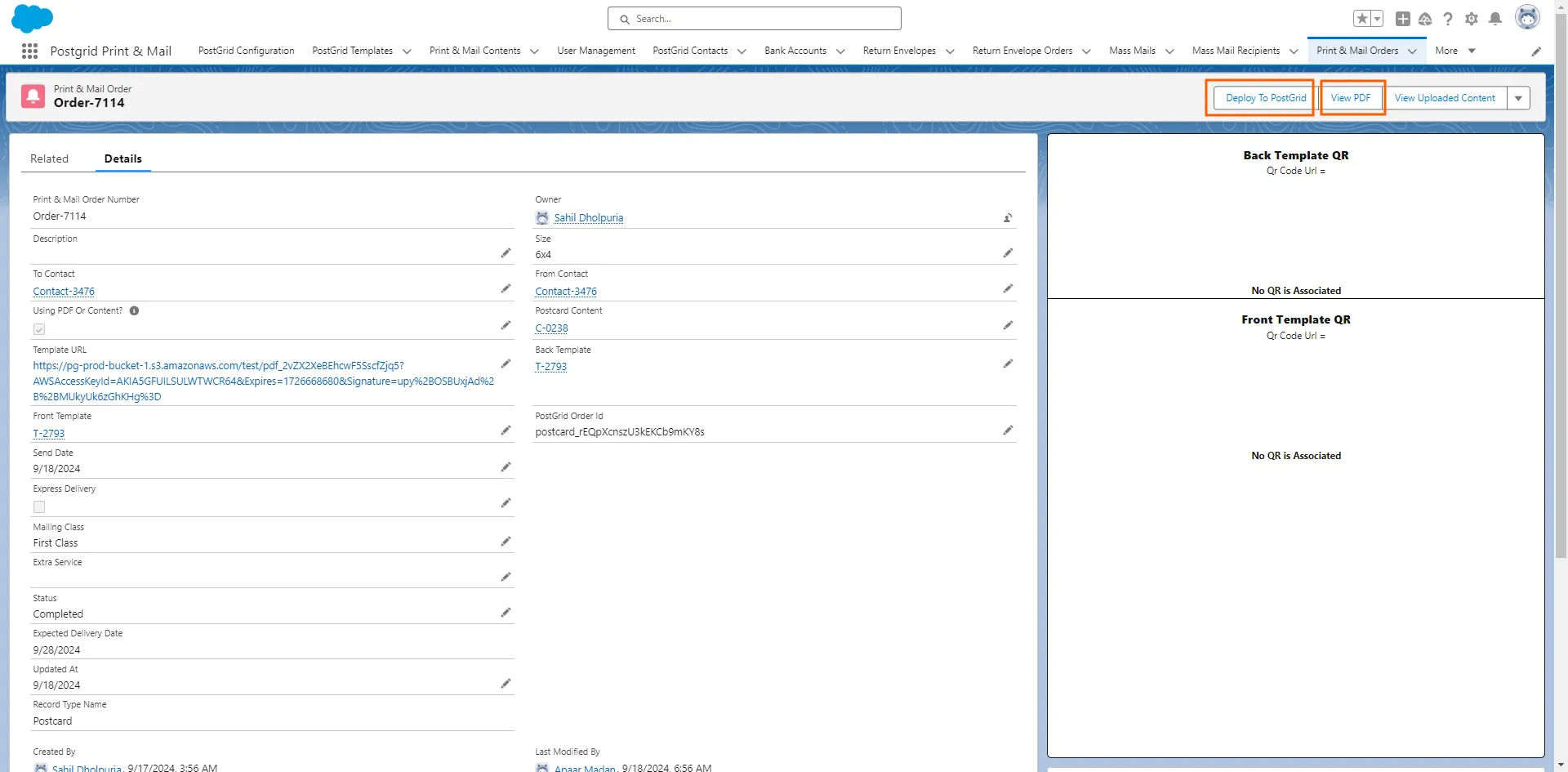Expand the PostGrid Templates nav dropdown
1568x772 pixels.
tap(407, 51)
